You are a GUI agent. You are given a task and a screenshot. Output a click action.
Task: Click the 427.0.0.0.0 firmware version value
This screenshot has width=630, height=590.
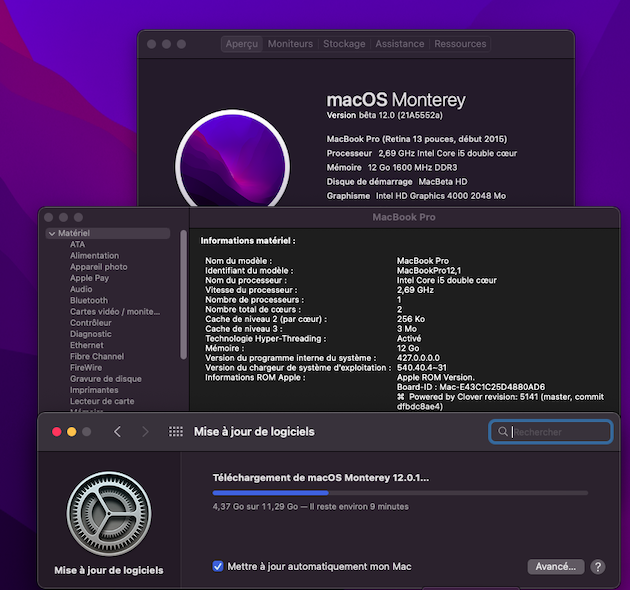pos(418,358)
